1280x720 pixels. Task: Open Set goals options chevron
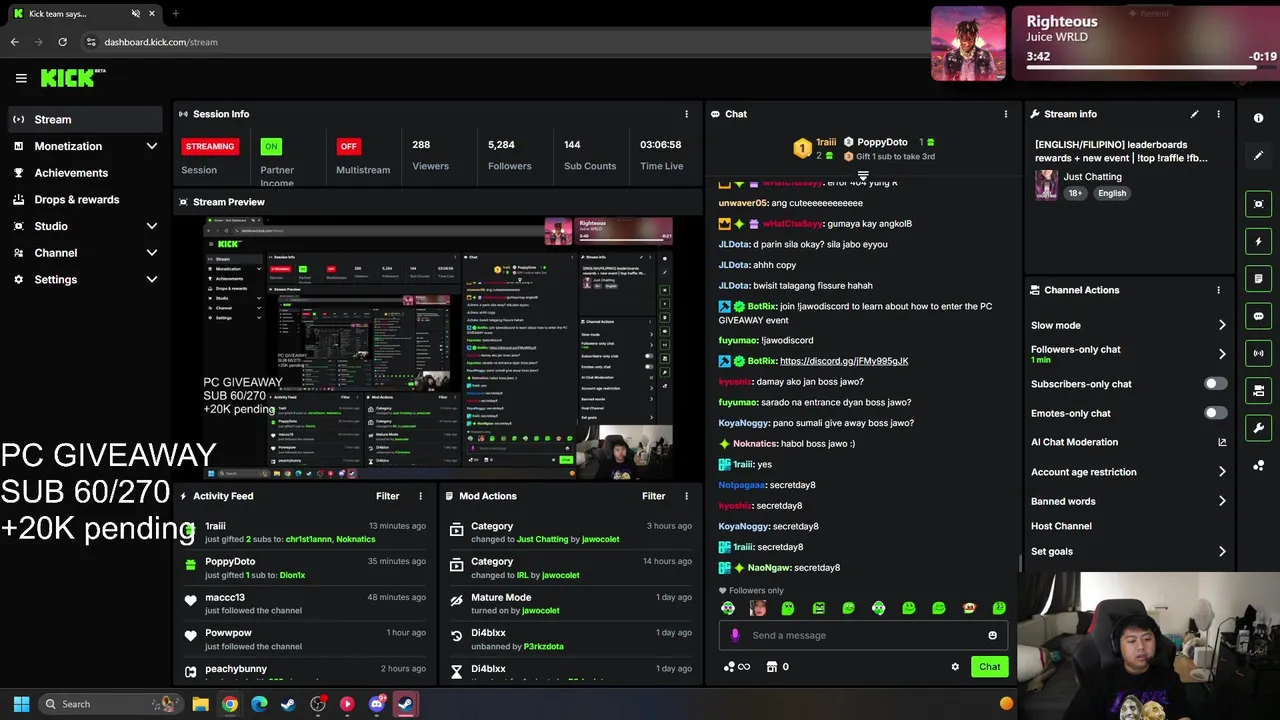(x=1222, y=551)
